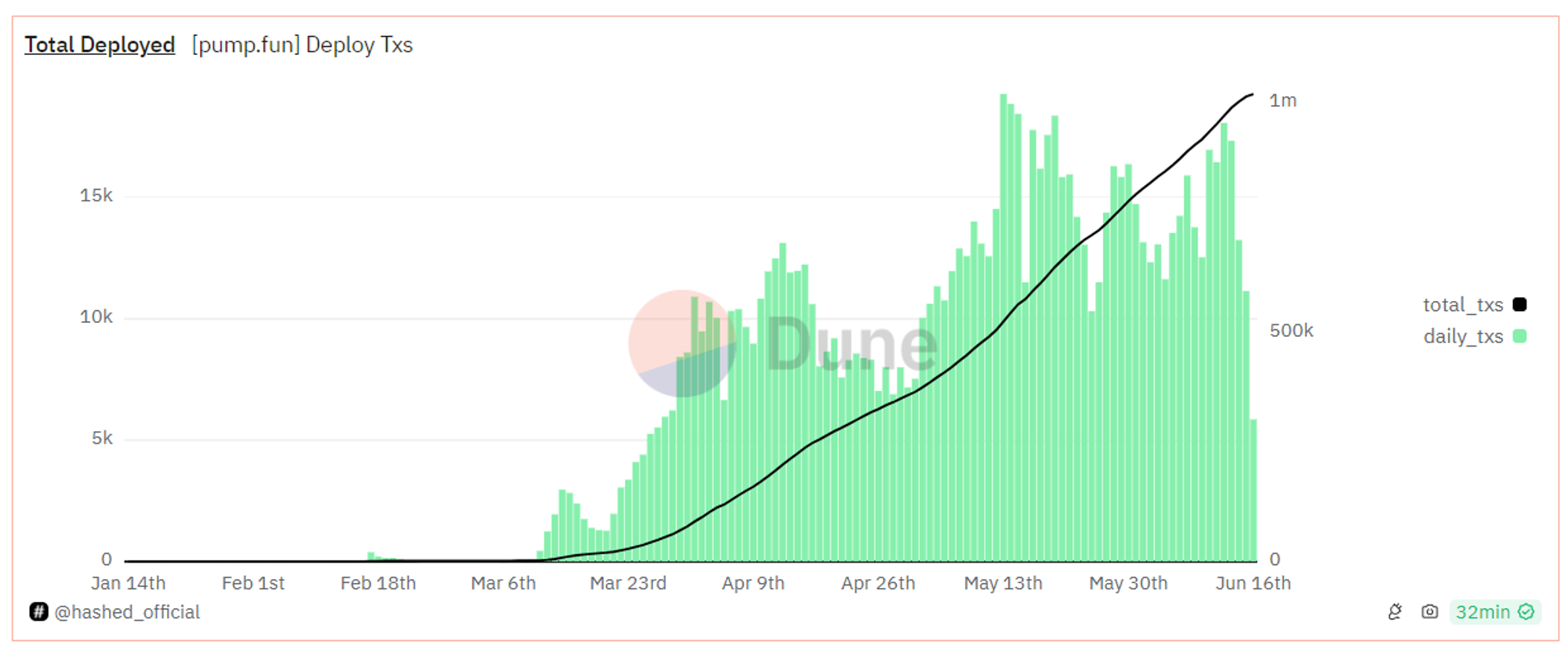Click the 32min refresh time label
The width and height of the screenshot is (1568, 652).
coord(1483,612)
